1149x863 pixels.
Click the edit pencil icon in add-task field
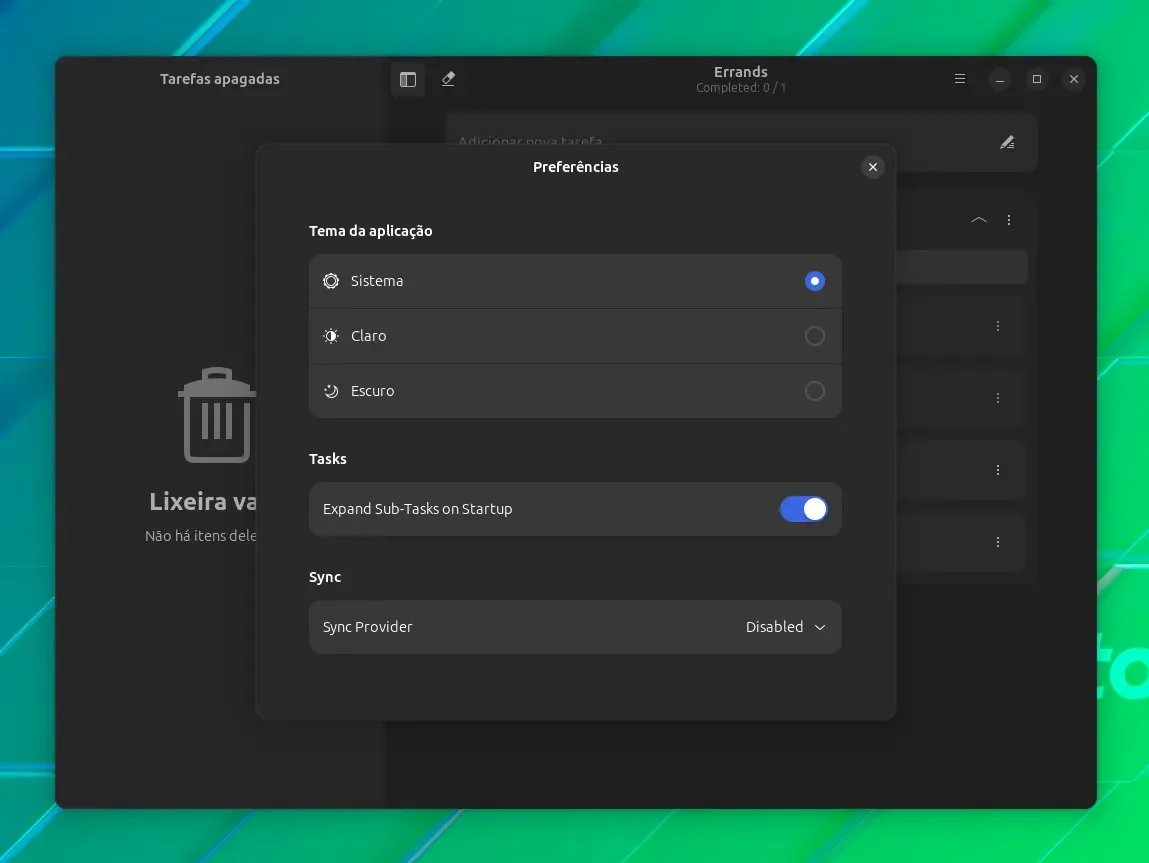point(1008,142)
